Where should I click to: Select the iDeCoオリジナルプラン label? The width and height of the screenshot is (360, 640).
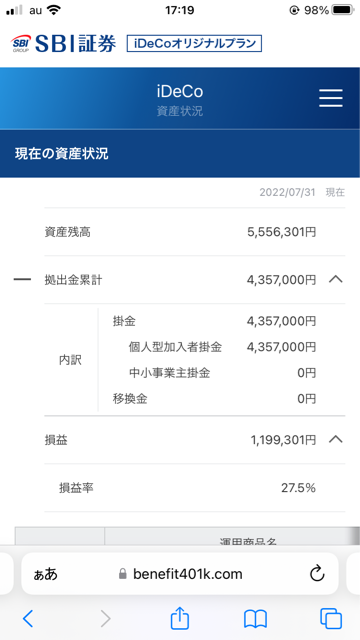194,44
